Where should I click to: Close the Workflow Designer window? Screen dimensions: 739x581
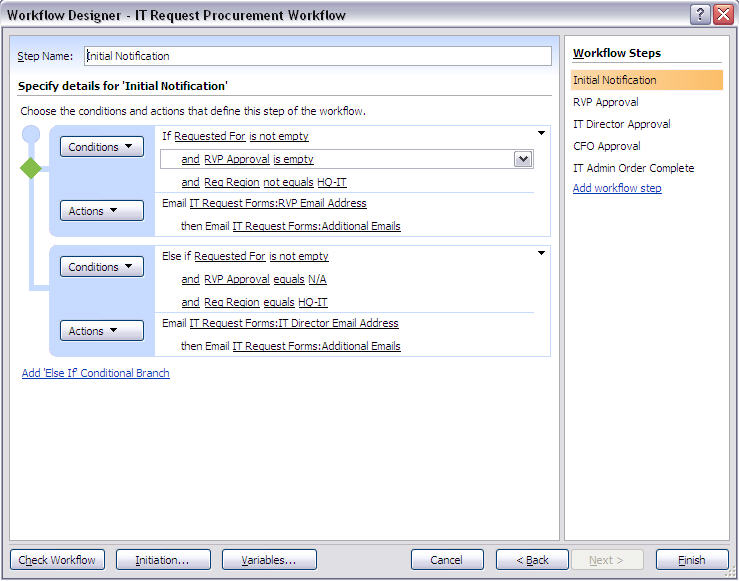[723, 15]
